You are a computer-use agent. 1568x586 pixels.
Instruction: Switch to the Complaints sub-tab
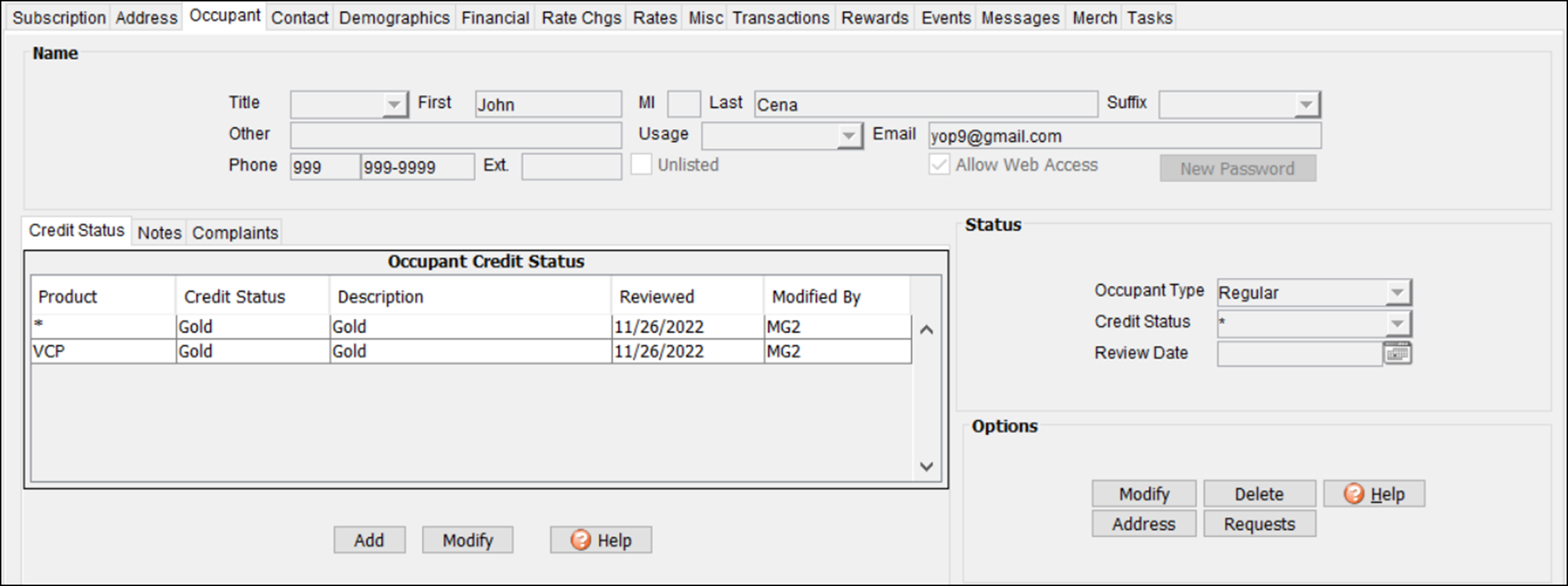point(235,232)
